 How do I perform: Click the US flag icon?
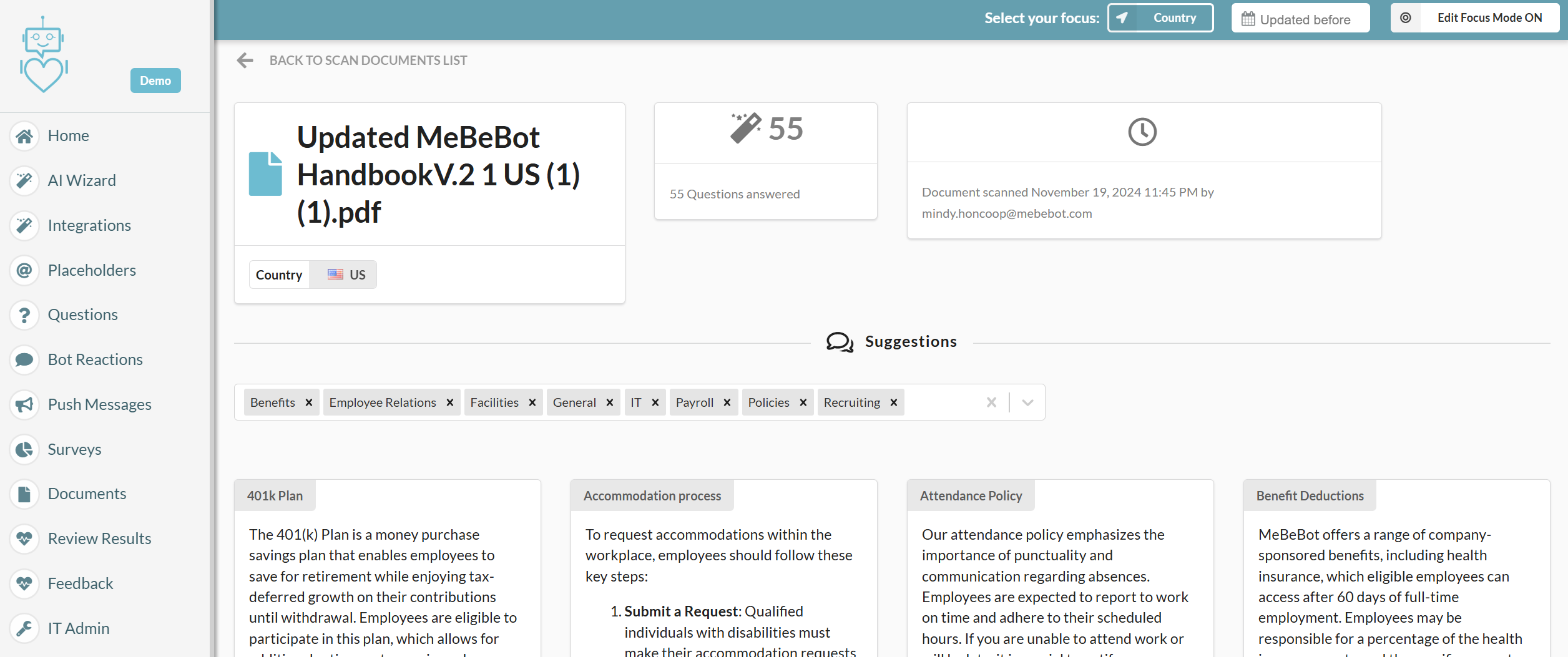point(335,275)
